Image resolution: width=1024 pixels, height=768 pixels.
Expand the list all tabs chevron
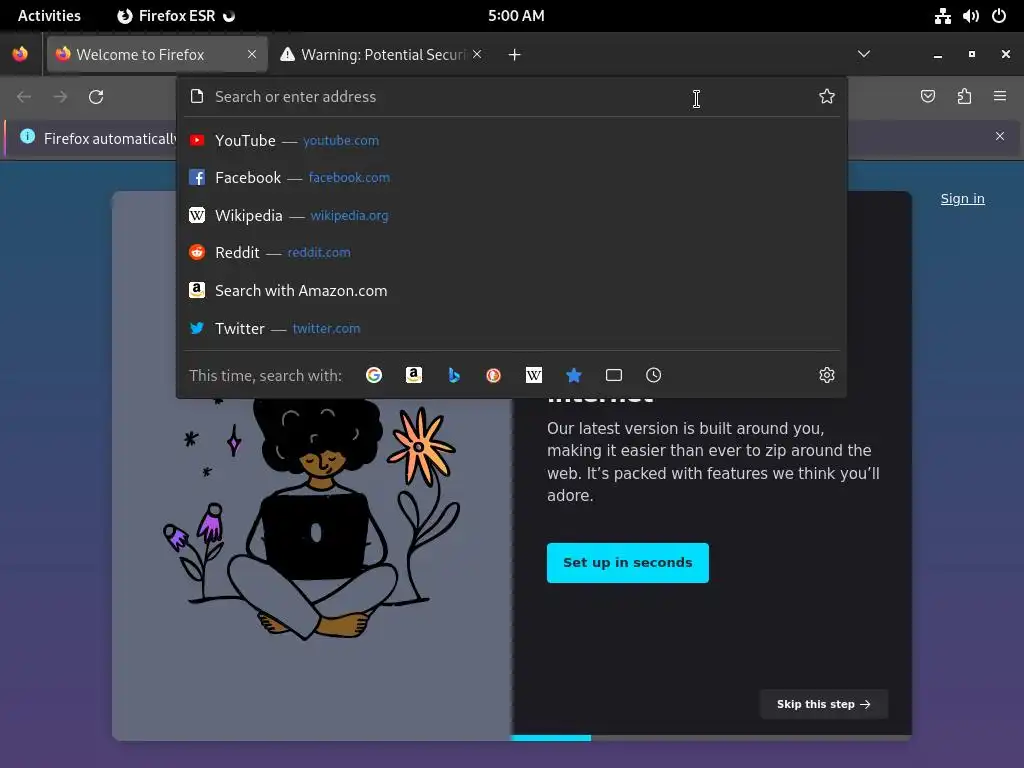(864, 54)
